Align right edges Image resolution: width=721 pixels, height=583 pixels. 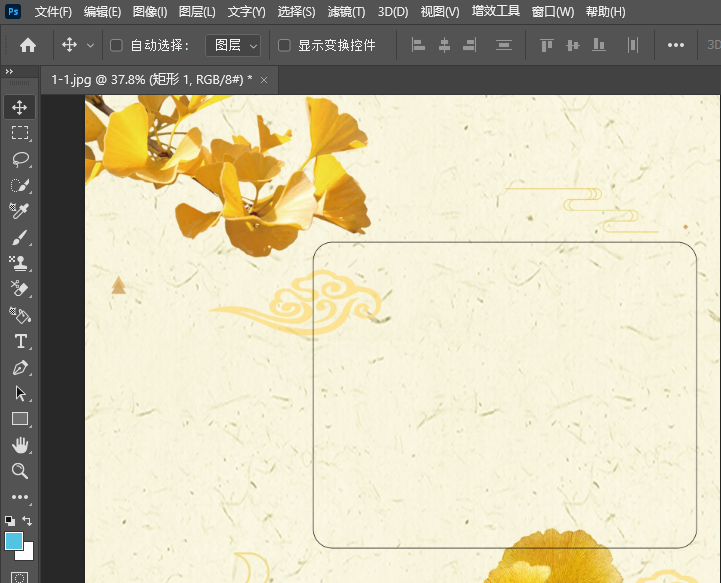pos(469,45)
